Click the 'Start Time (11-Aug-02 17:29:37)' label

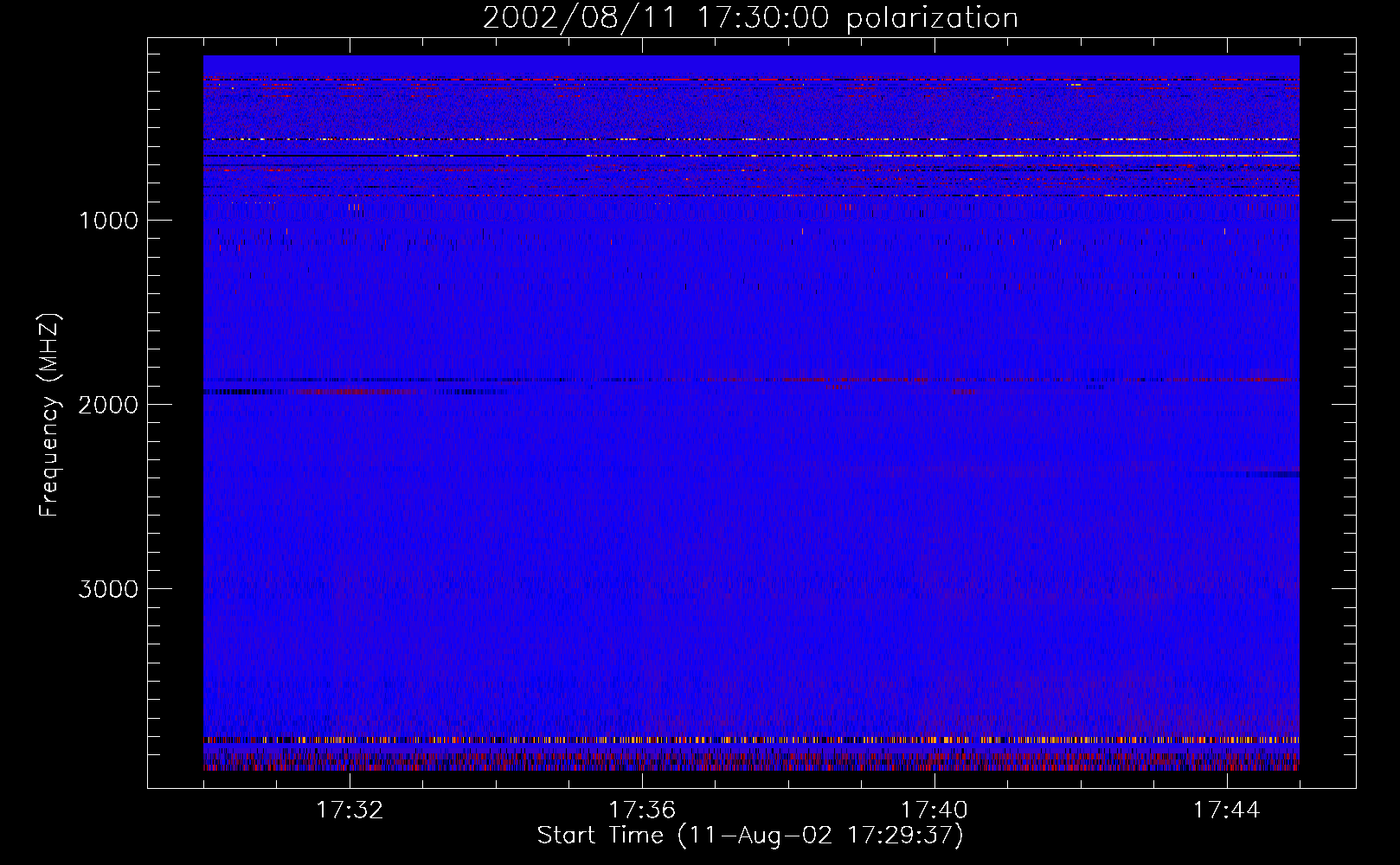point(750,836)
